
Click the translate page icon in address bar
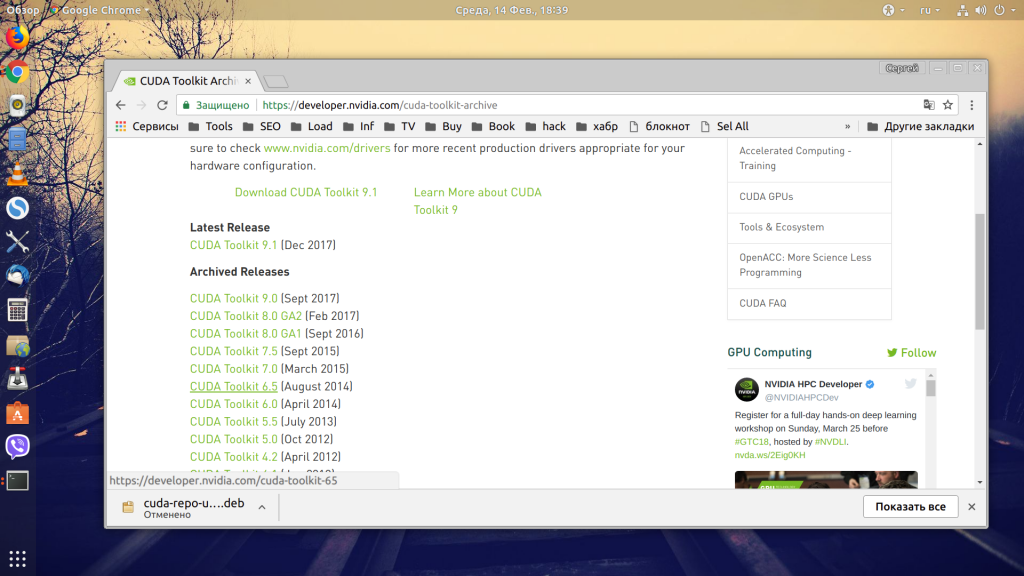[x=929, y=105]
